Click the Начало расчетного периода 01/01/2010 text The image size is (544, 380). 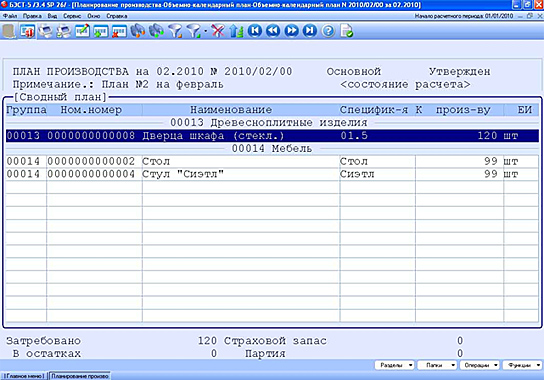[x=464, y=16]
